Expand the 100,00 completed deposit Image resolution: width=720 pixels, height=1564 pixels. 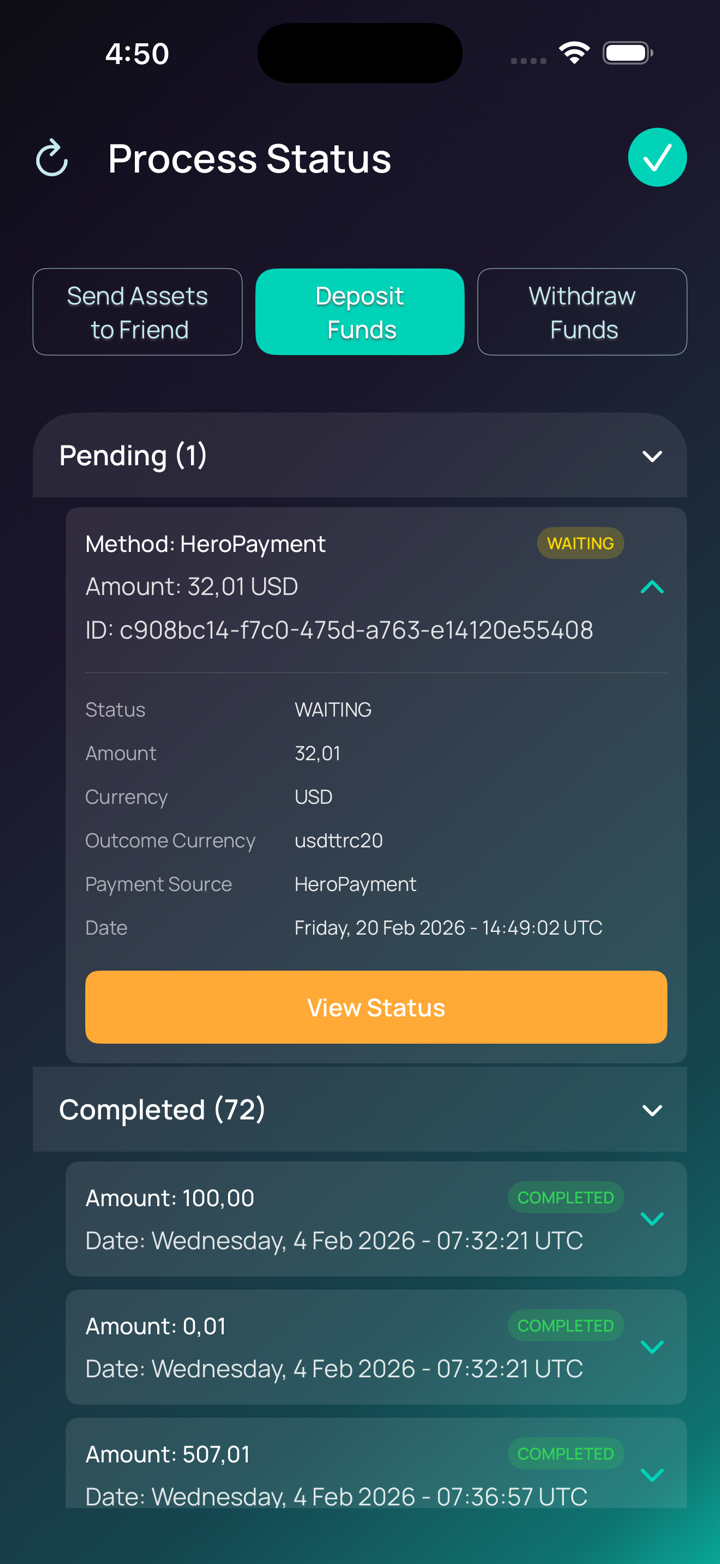pos(652,1219)
